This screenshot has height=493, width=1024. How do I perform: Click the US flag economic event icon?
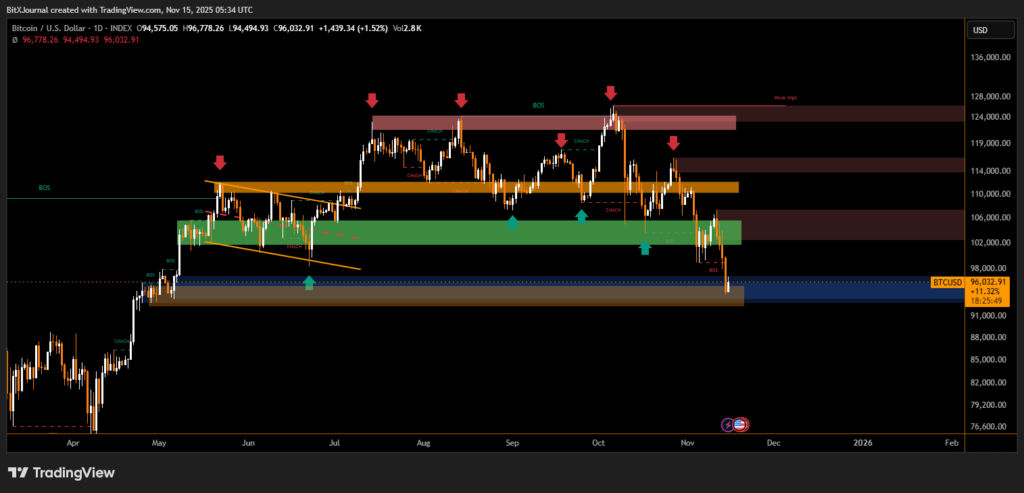741,424
